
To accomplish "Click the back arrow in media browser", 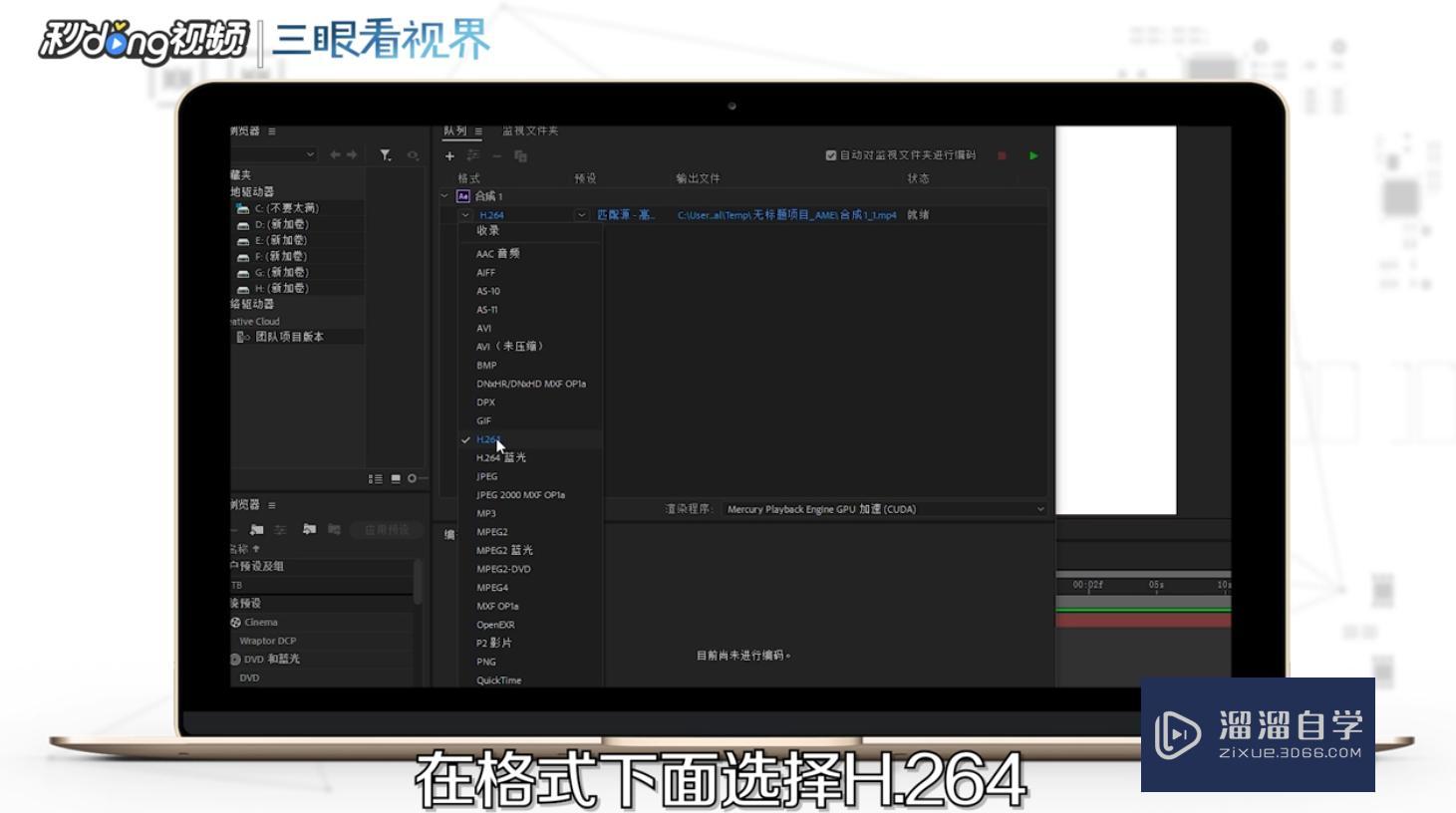I will [x=335, y=154].
